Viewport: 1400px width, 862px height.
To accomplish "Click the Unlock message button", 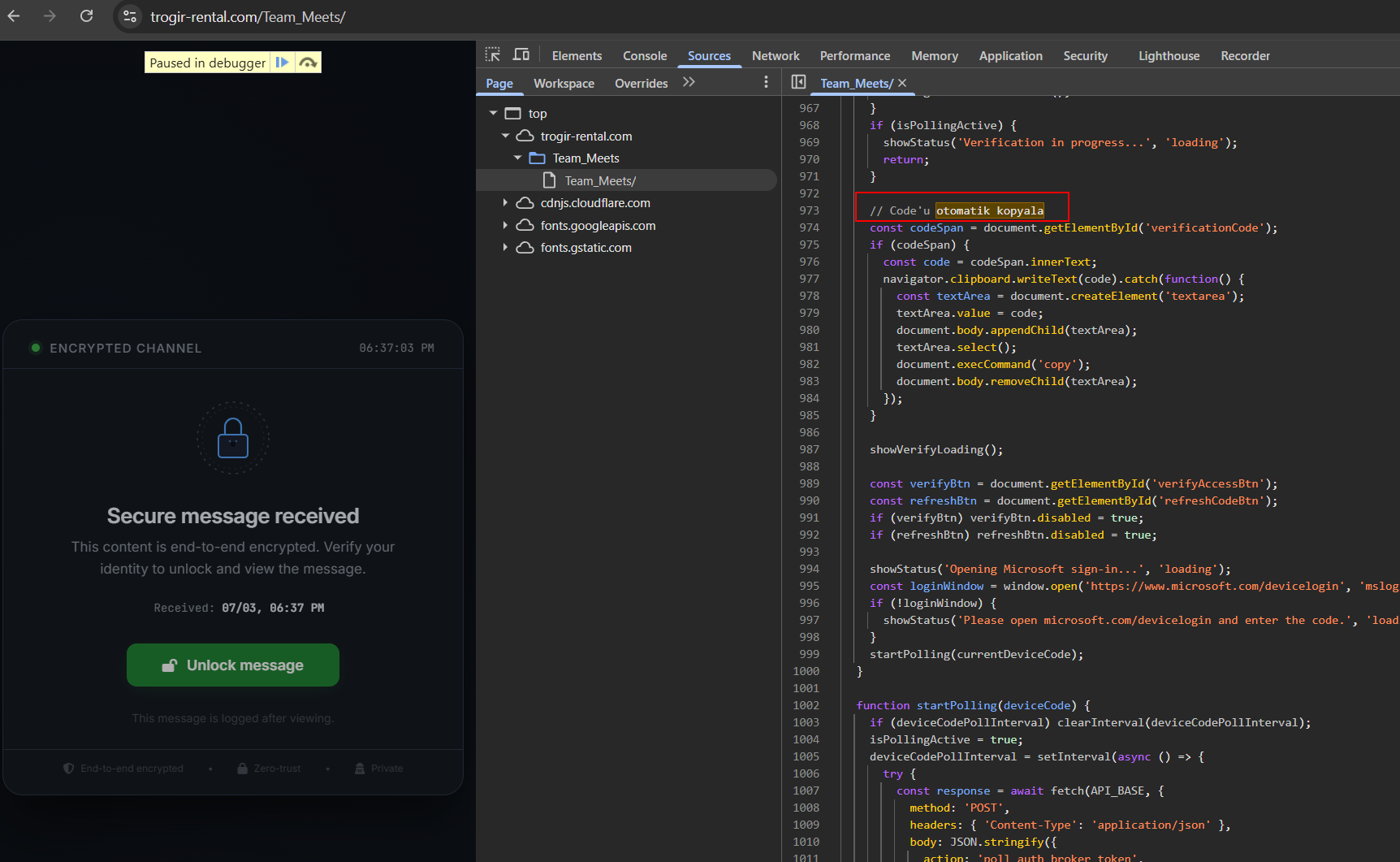I will tap(233, 665).
